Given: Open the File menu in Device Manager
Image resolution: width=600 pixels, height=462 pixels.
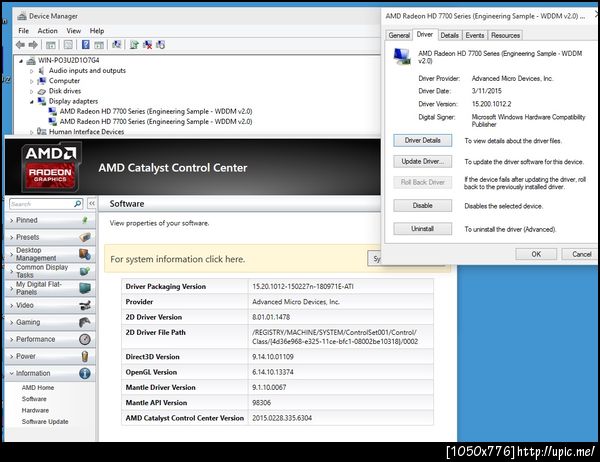Looking at the screenshot, I should [23, 31].
